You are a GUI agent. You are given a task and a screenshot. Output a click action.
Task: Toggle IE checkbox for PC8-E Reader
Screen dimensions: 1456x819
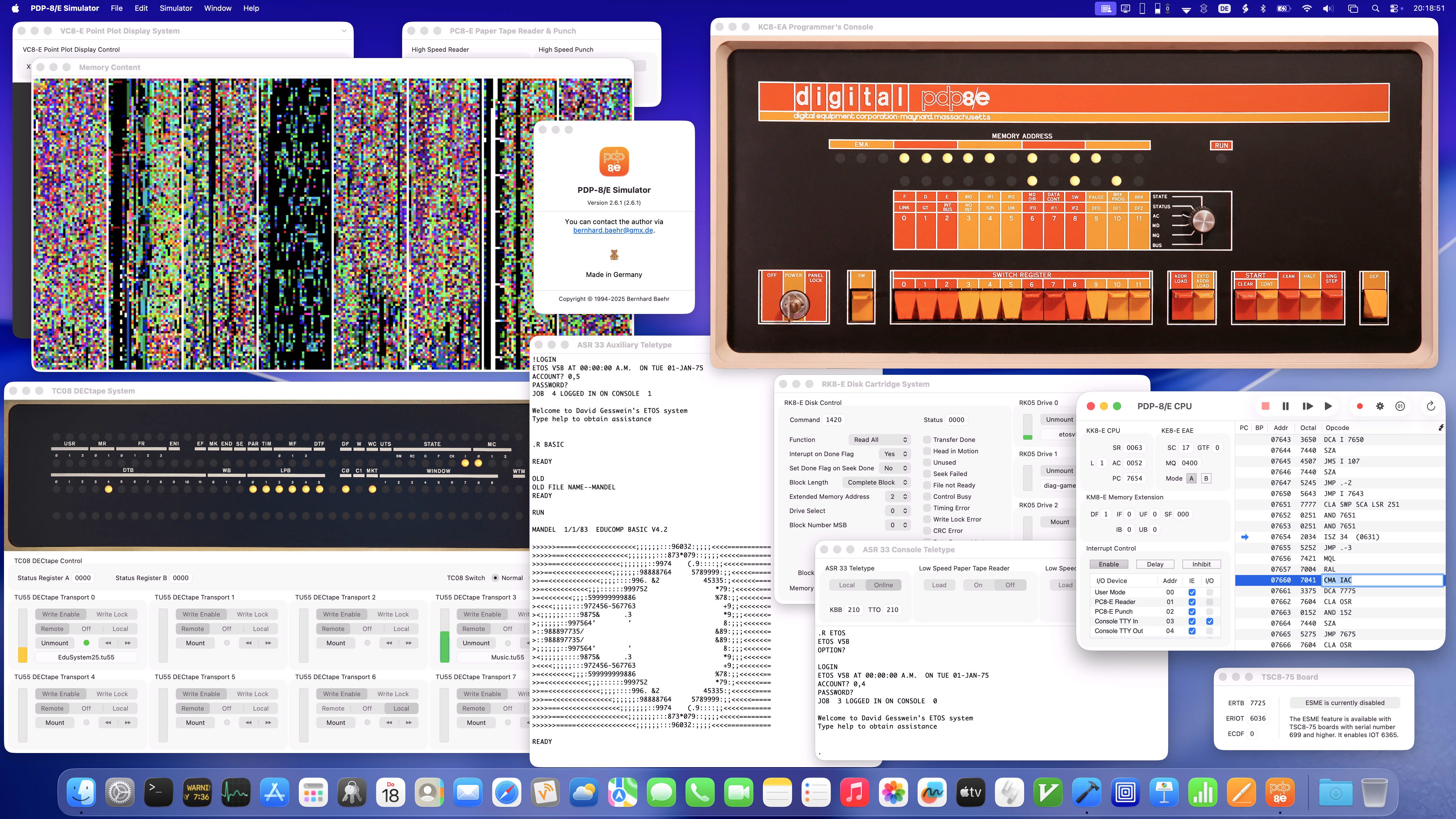1192,602
